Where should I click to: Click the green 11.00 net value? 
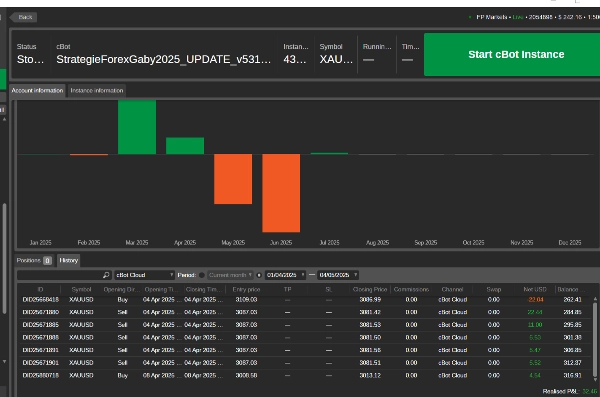click(x=535, y=325)
